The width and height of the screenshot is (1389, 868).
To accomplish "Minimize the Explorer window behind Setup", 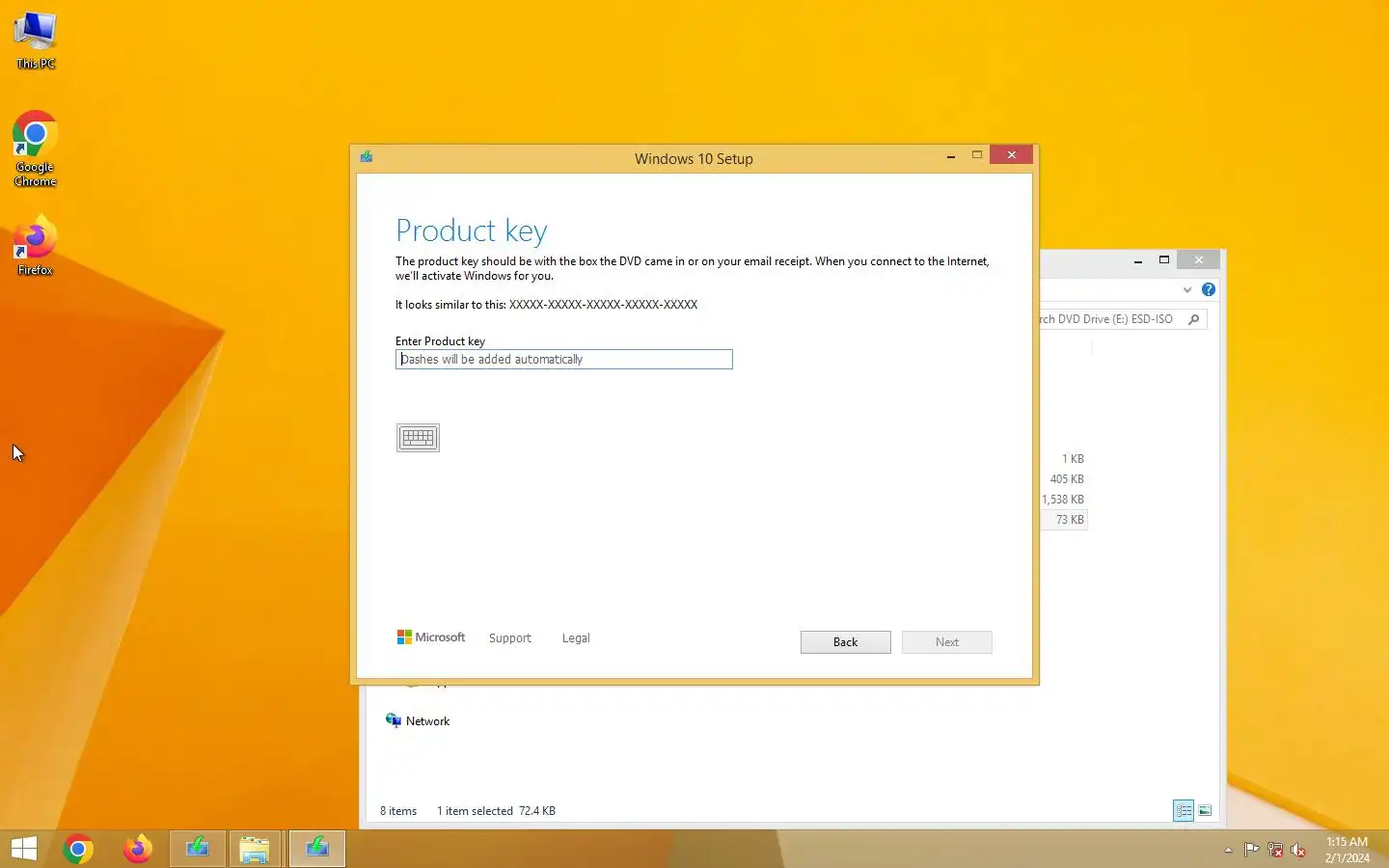I will click(1138, 260).
